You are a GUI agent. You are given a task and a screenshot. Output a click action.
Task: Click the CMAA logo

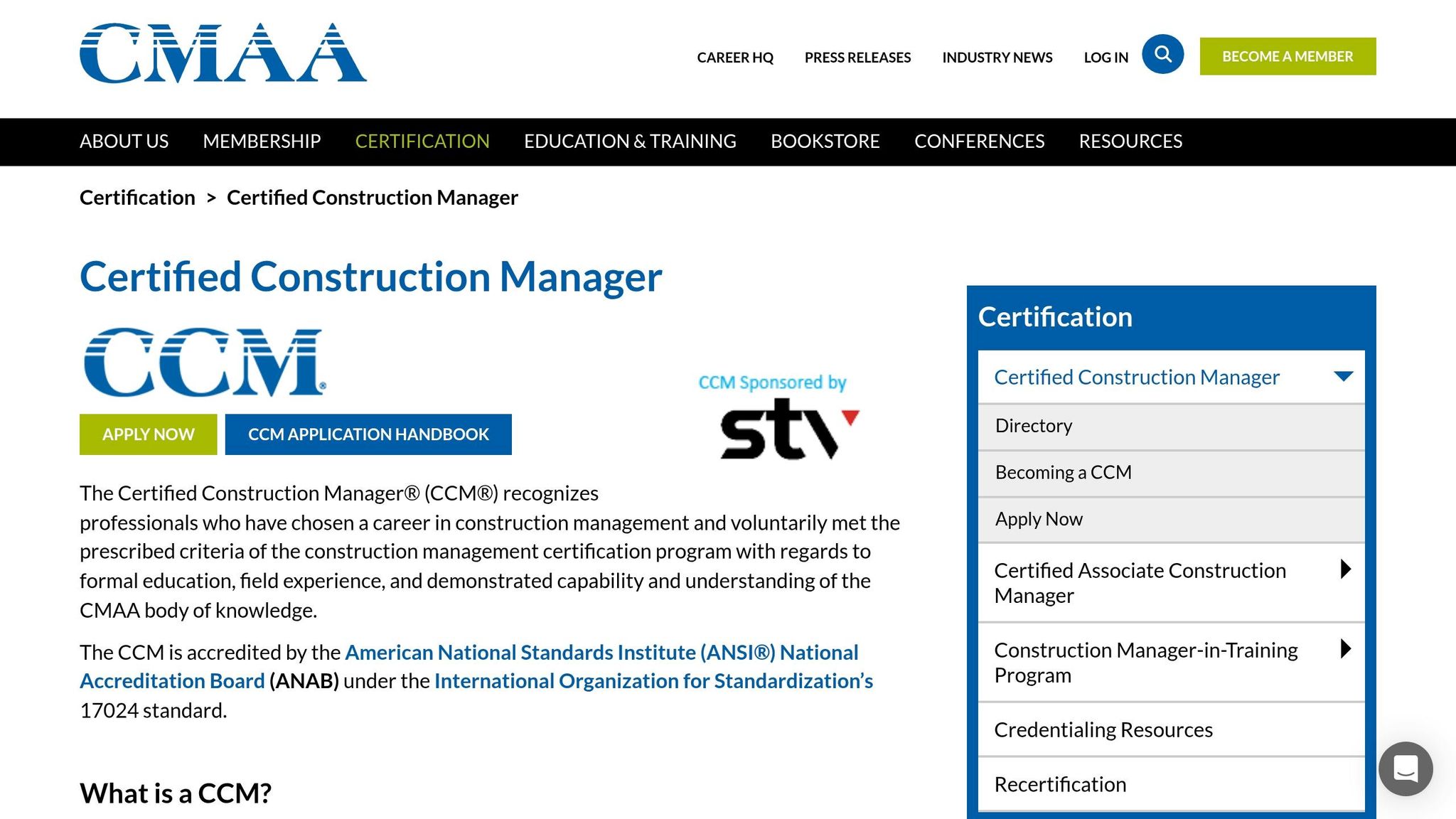[x=223, y=53]
